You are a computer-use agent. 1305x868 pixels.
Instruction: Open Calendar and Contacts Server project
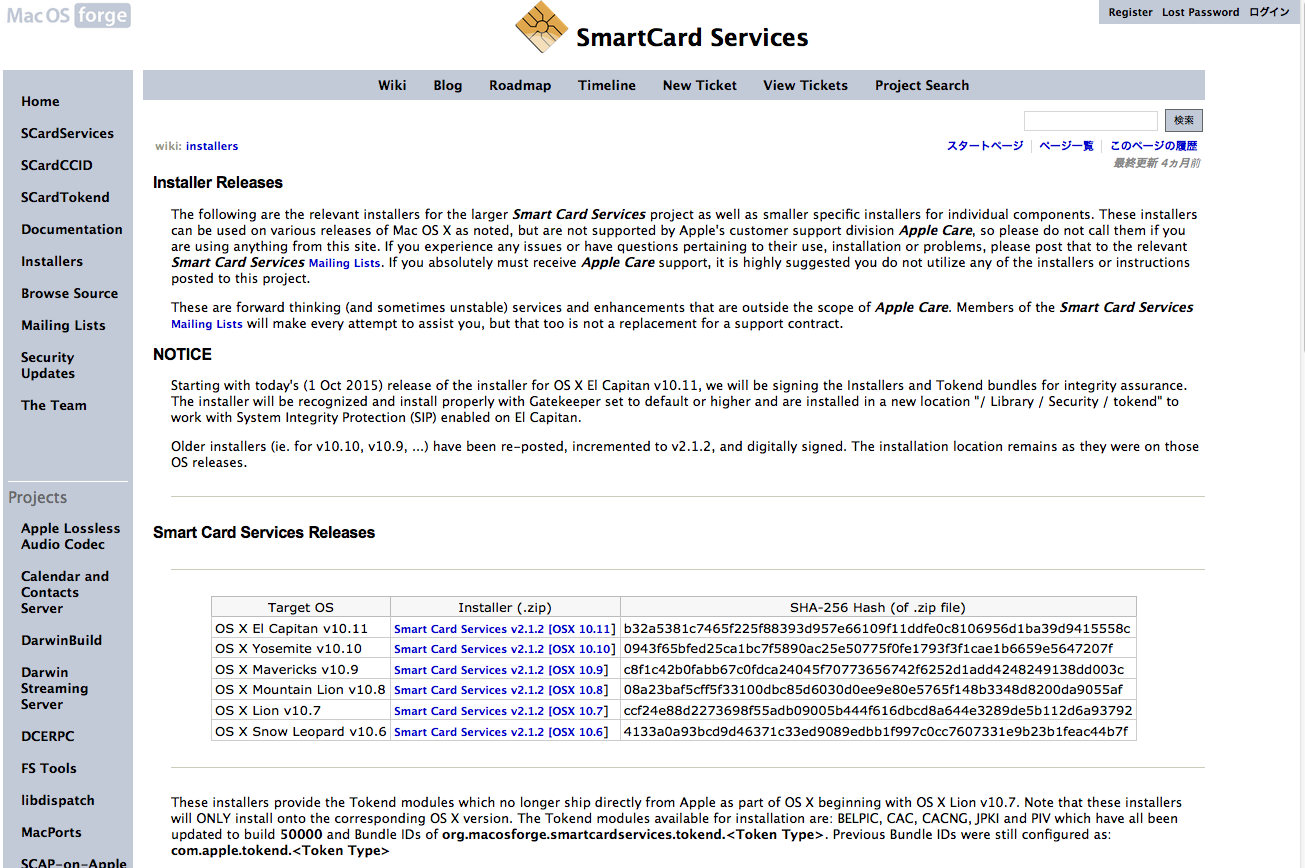[x=65, y=592]
